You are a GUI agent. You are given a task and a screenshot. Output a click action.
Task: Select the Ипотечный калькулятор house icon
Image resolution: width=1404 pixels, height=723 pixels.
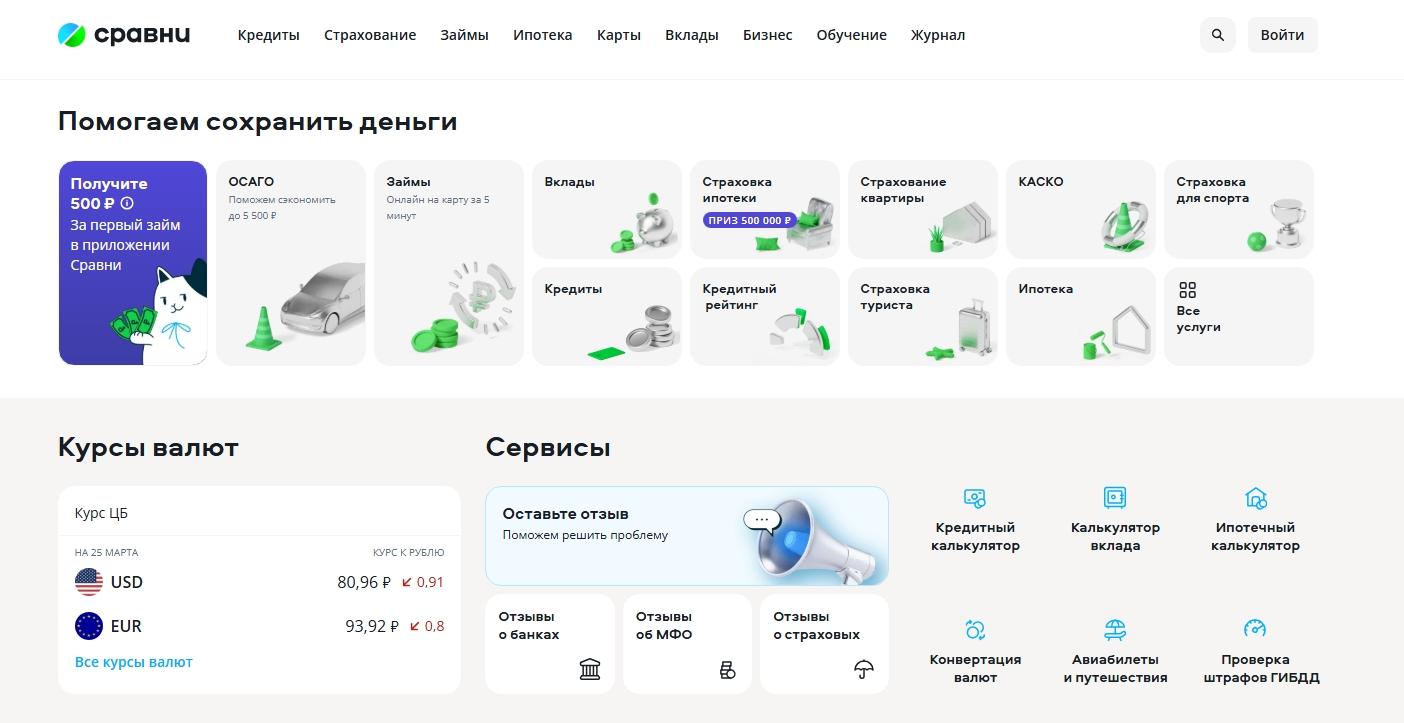(x=1255, y=498)
